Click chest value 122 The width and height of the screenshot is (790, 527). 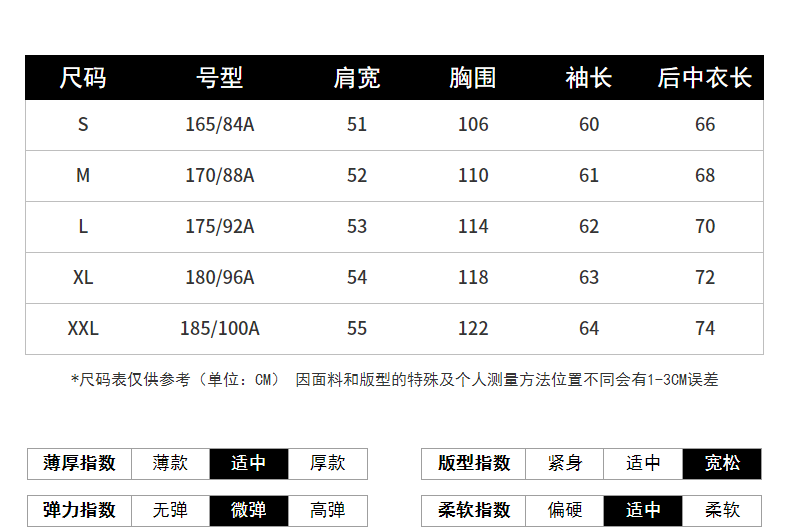point(473,328)
